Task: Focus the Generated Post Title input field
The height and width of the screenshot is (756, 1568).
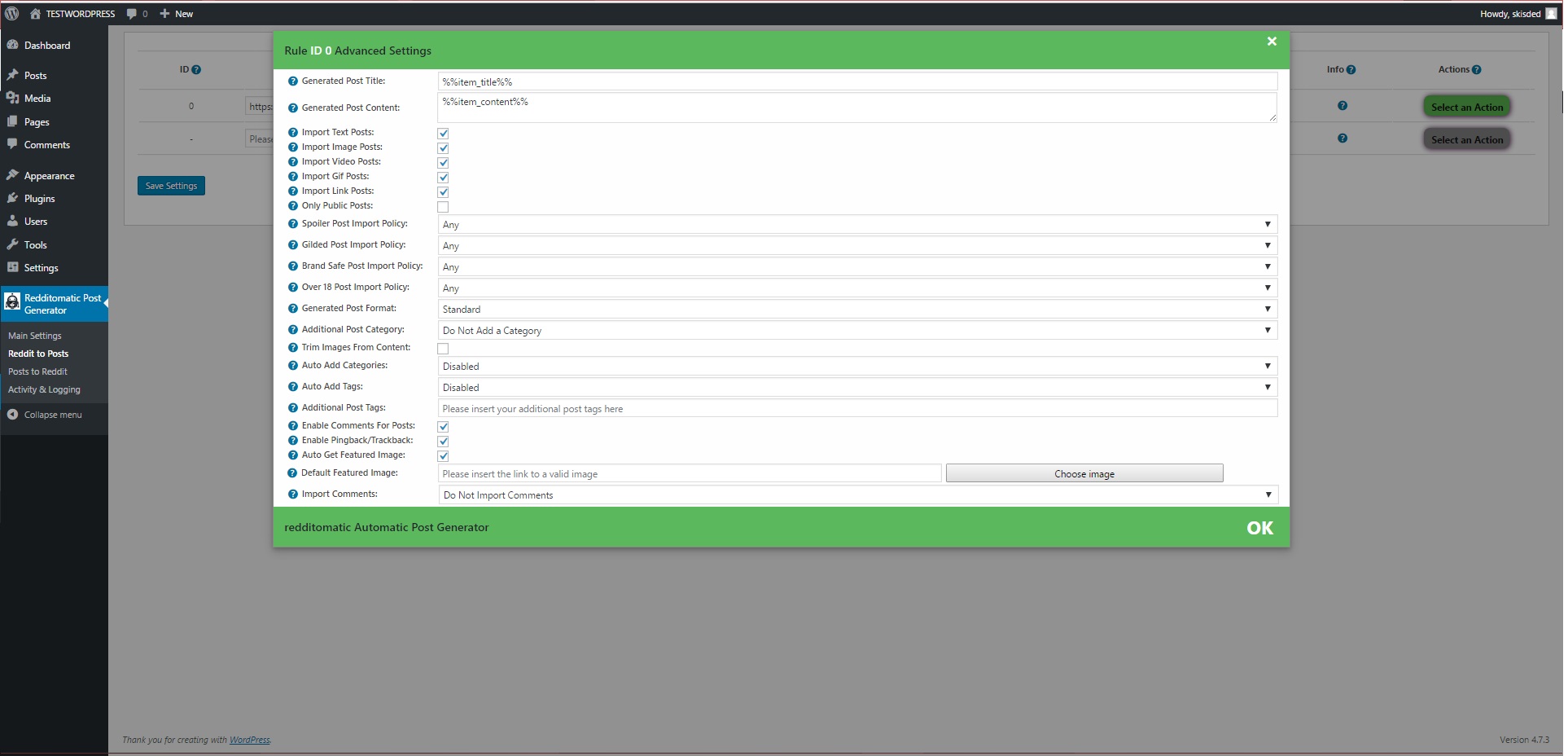Action: [x=857, y=82]
